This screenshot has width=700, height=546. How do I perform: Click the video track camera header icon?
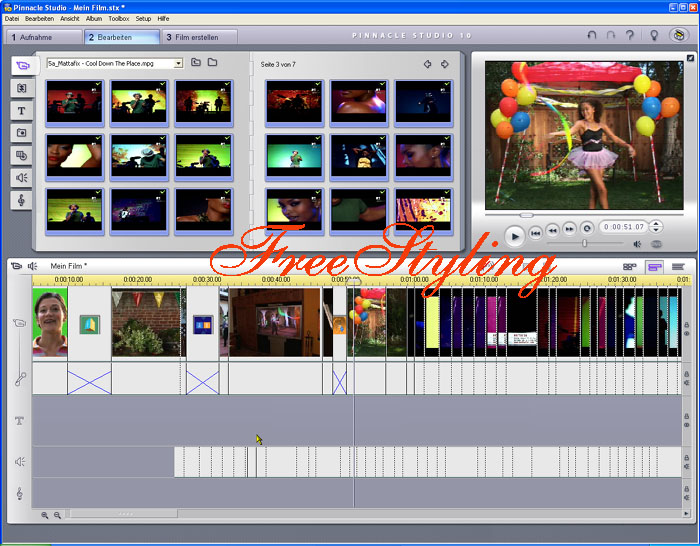pos(20,323)
